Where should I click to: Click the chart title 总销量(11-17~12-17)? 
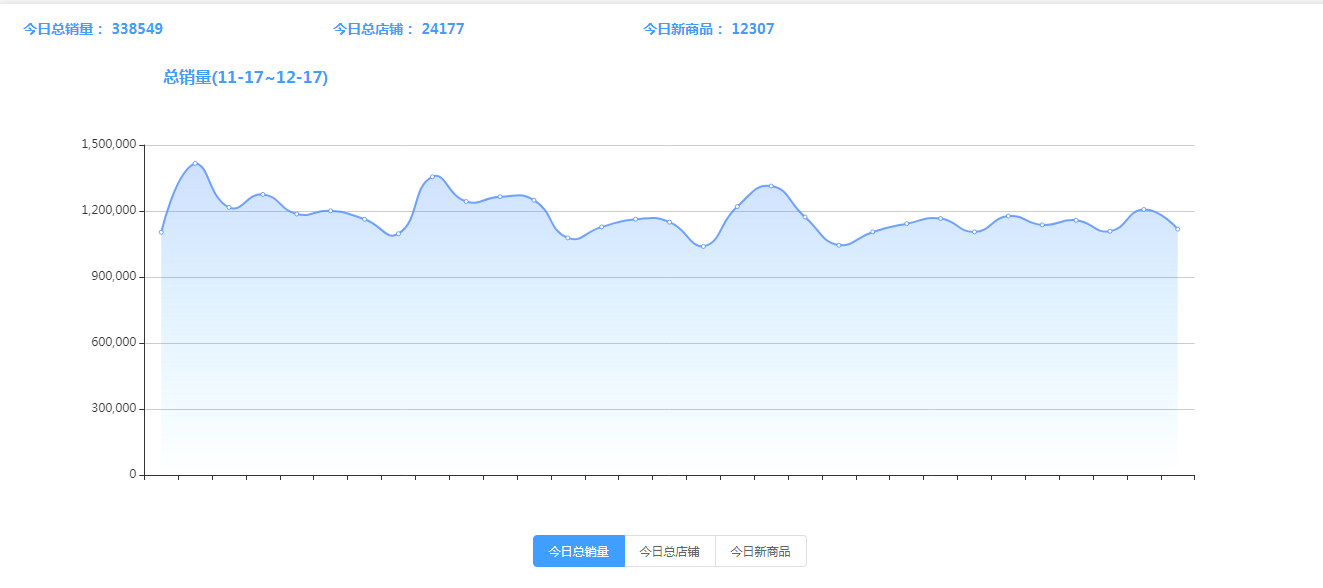(x=245, y=77)
